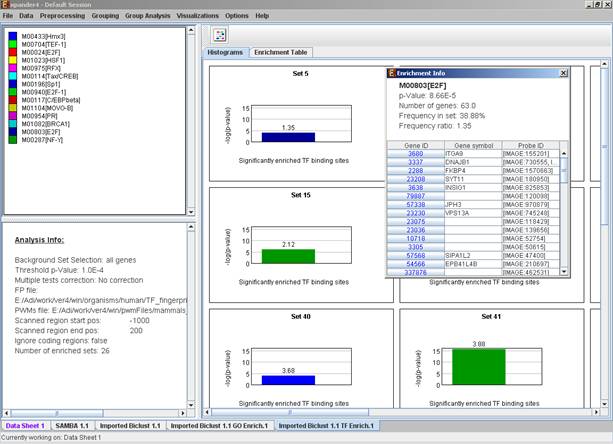Image resolution: width=613 pixels, height=444 pixels.
Task: Click the blue swatch for M00433[Hmx3]
Action: point(13,36)
